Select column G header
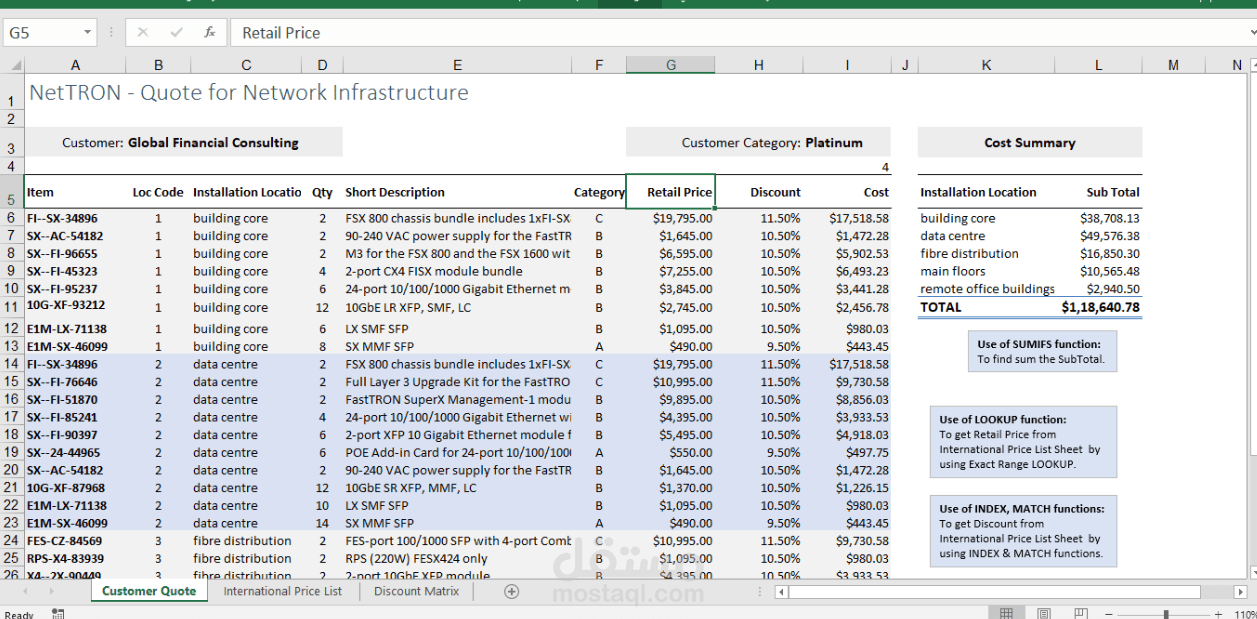This screenshot has height=619, width=1257. (671, 66)
